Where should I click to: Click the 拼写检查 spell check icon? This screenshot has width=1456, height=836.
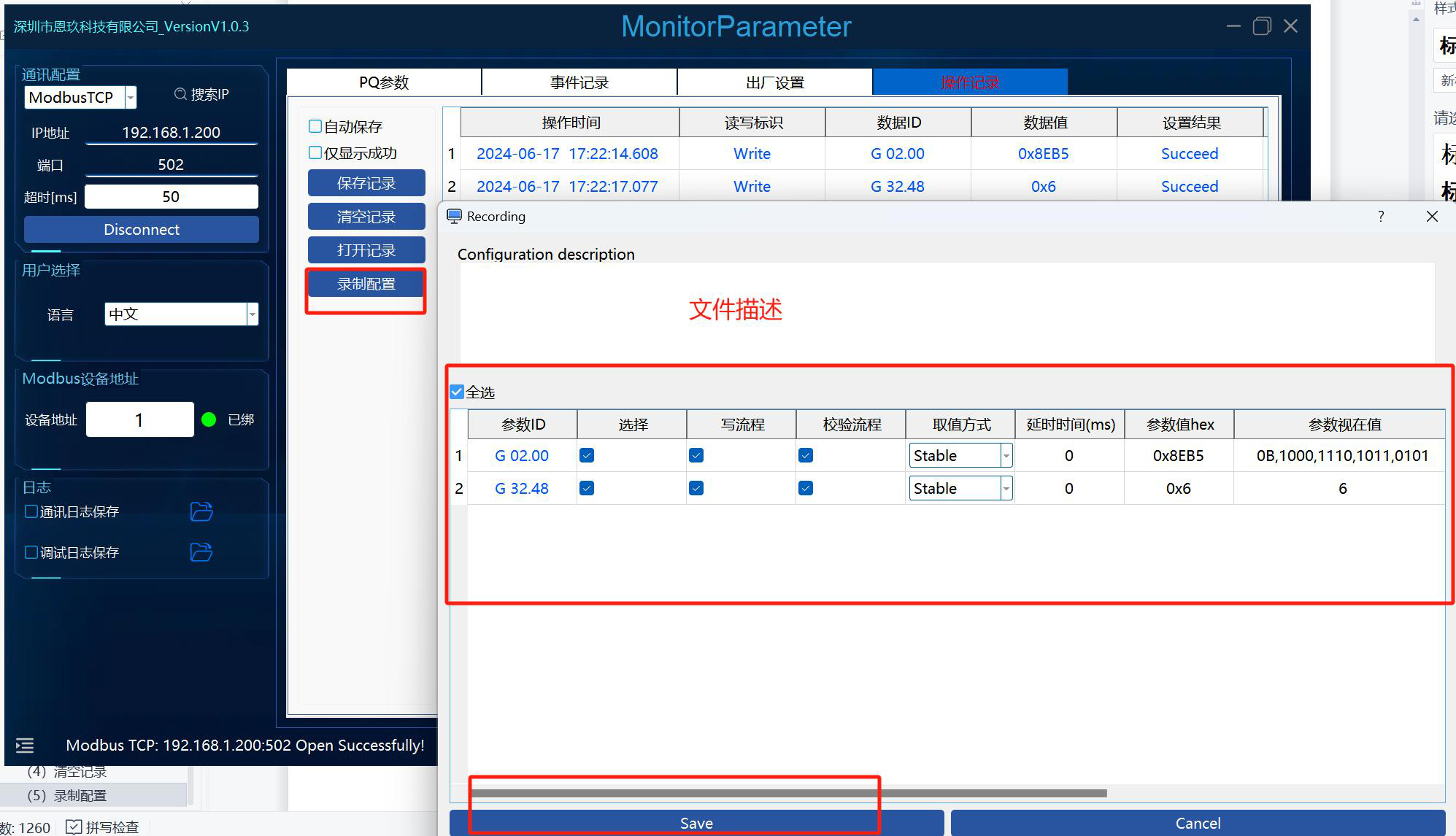click(74, 827)
